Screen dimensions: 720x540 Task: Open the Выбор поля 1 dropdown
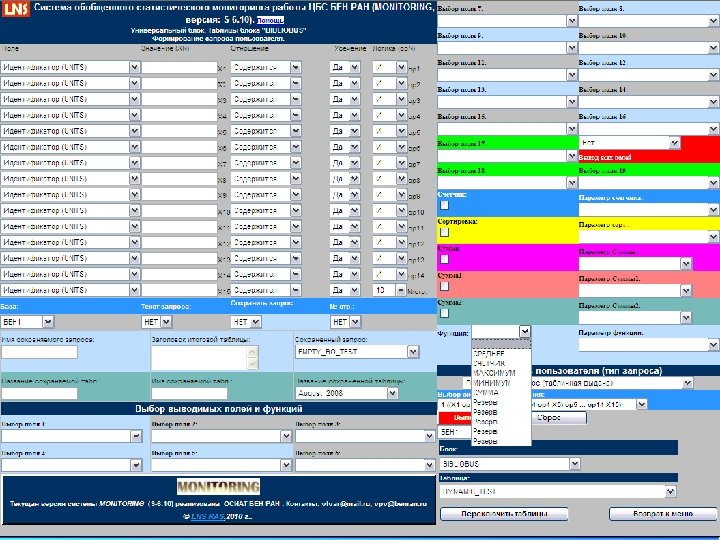(72, 436)
